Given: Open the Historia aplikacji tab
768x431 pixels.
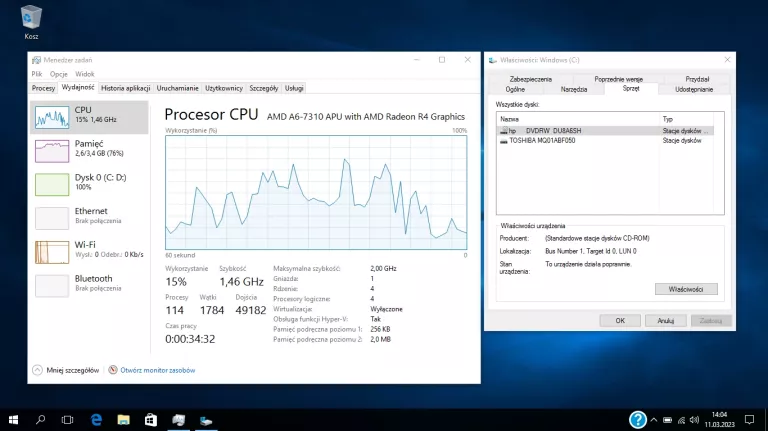Looking at the screenshot, I should coord(125,88).
